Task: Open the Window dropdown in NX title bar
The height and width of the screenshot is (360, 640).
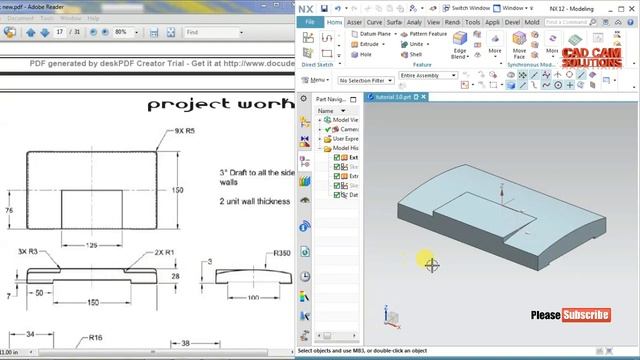Action: pyautogui.click(x=513, y=8)
